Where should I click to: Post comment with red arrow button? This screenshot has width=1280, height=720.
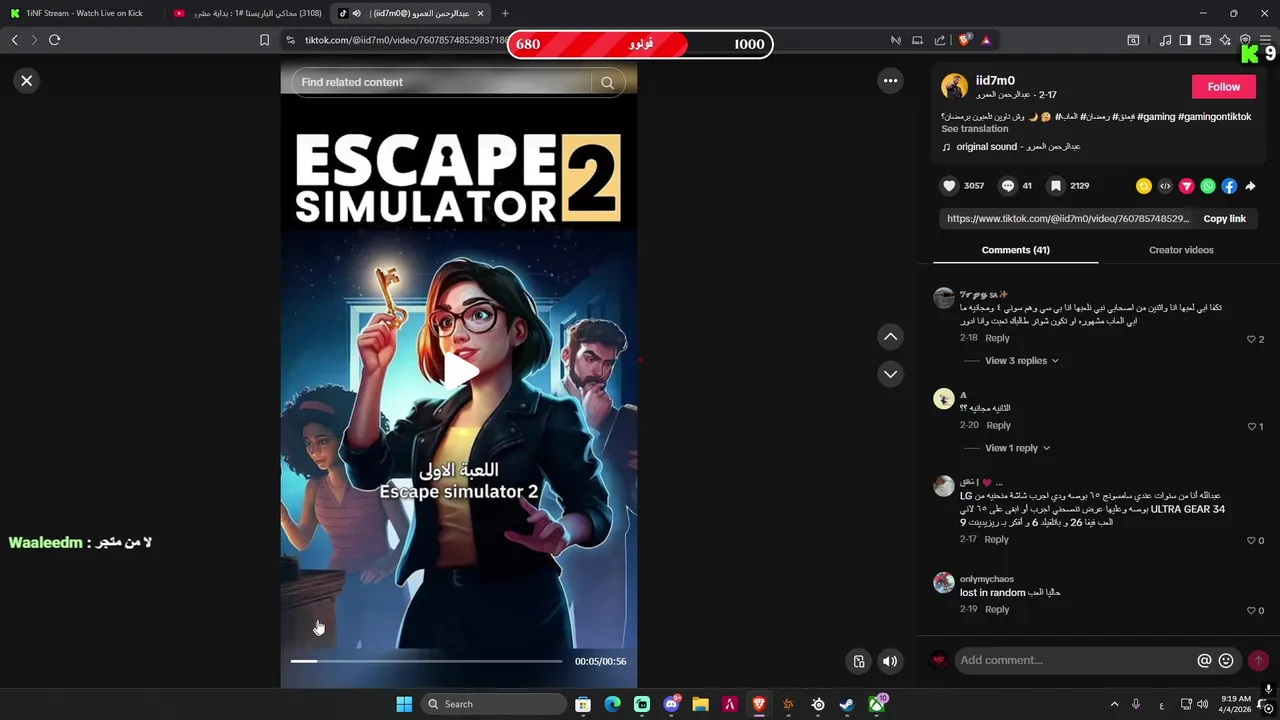1258,660
